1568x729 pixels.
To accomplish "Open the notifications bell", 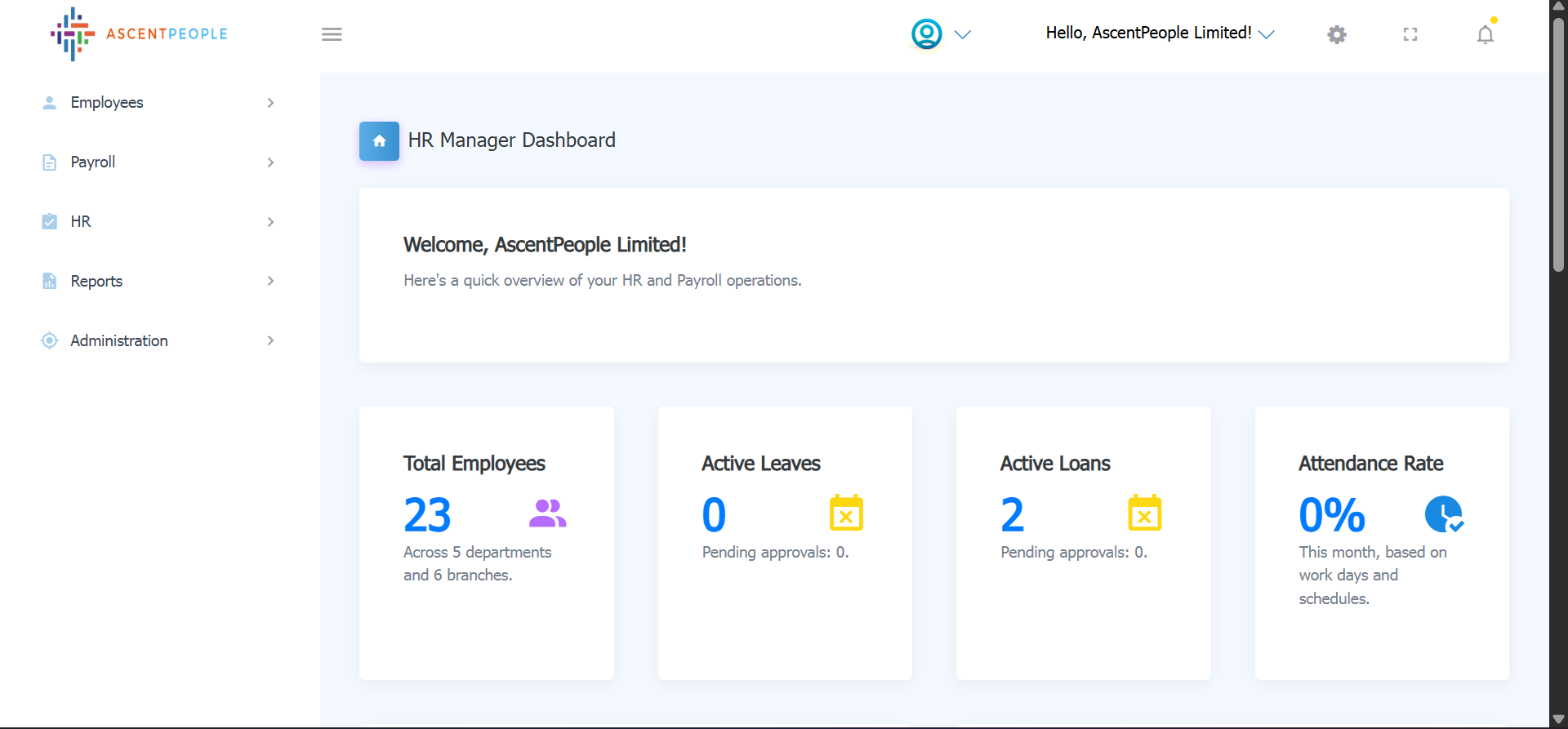I will click(x=1485, y=34).
